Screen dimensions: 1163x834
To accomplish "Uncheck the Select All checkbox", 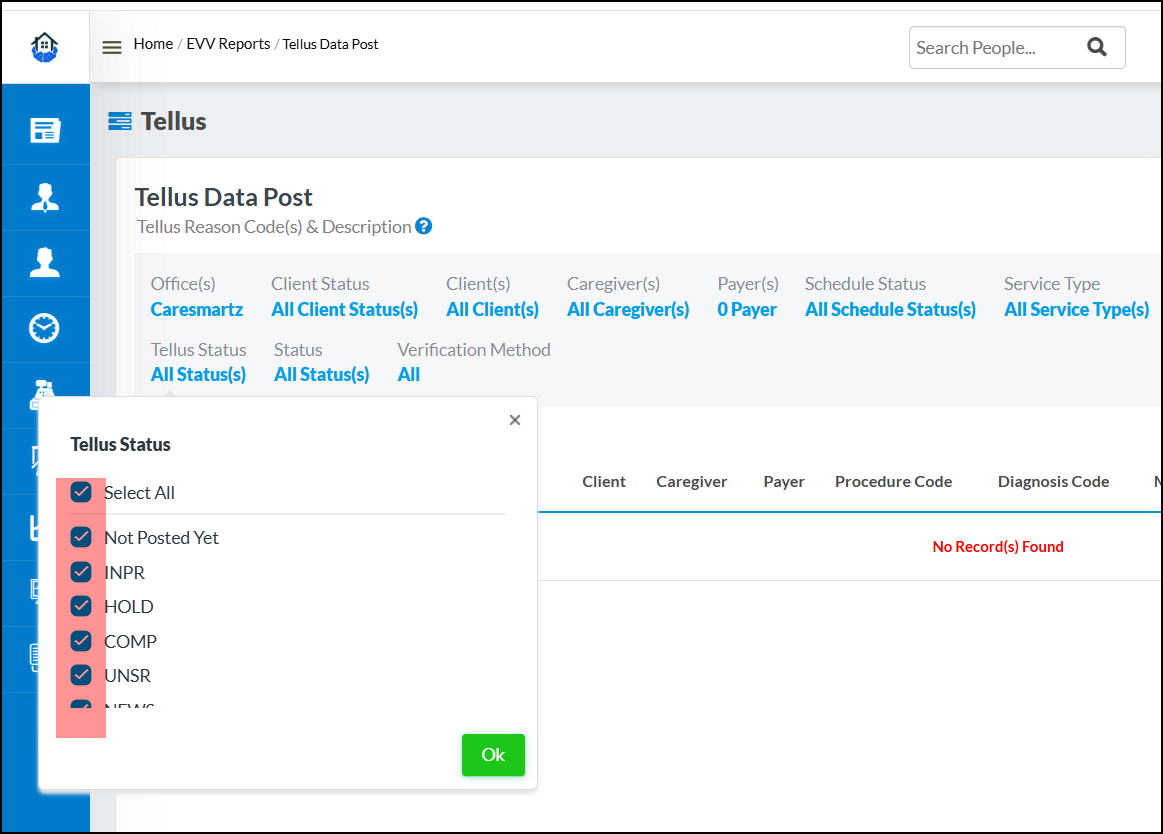I will (x=81, y=492).
